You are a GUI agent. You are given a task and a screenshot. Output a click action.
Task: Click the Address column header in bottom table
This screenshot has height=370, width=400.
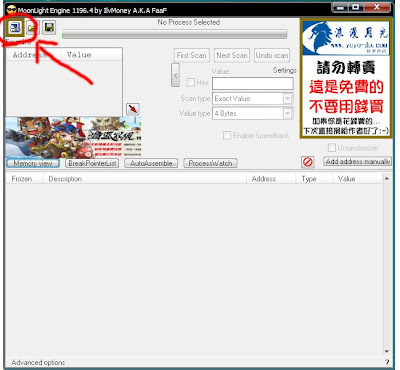tap(271, 179)
